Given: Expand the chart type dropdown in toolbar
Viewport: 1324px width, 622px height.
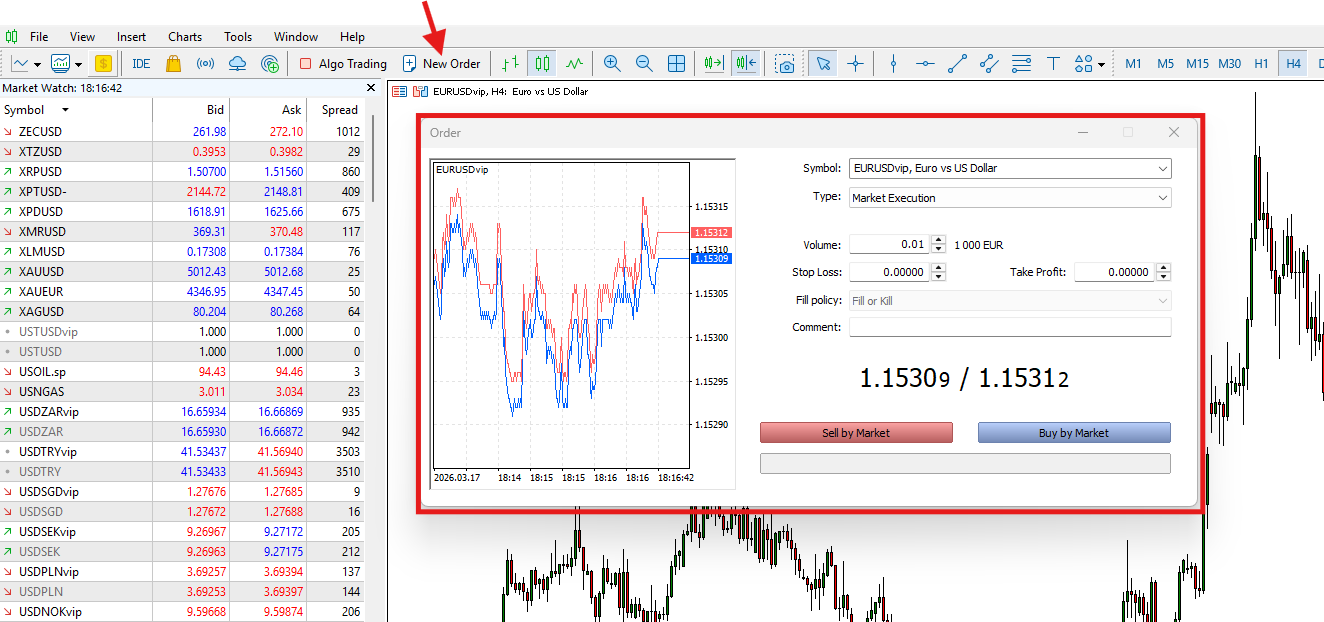Looking at the screenshot, I should point(37,64).
